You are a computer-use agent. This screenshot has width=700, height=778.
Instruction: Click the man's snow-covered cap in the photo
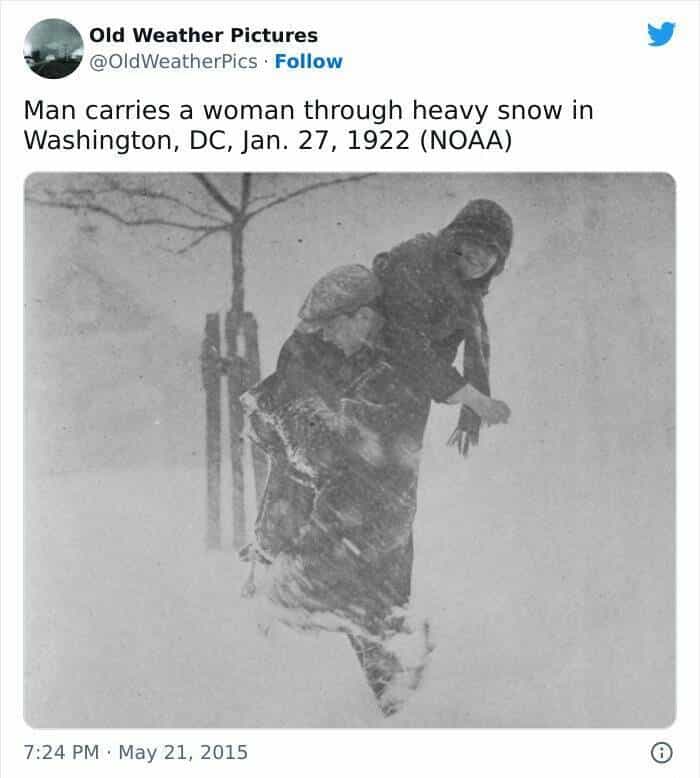[339, 291]
